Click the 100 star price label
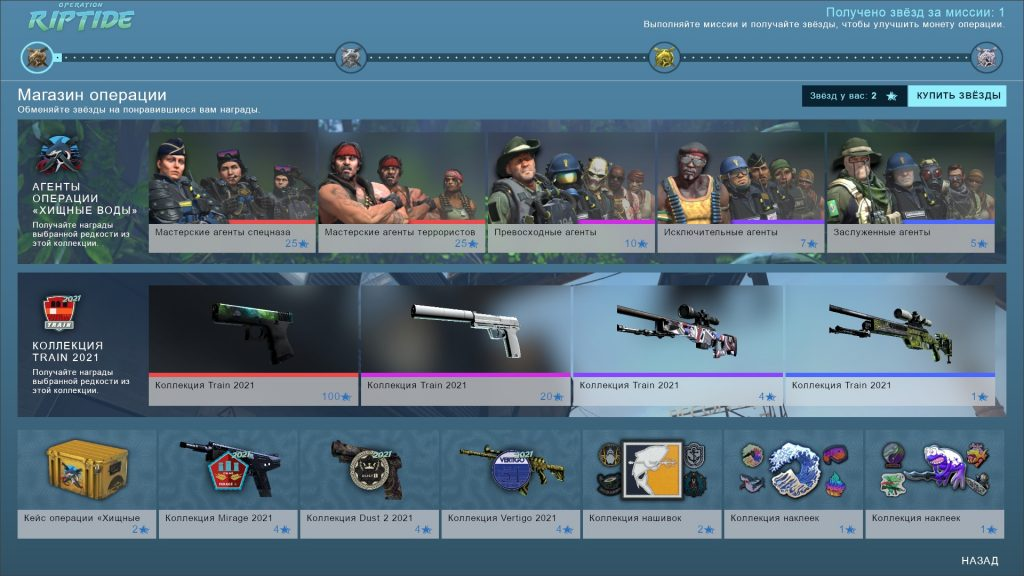 coord(336,396)
